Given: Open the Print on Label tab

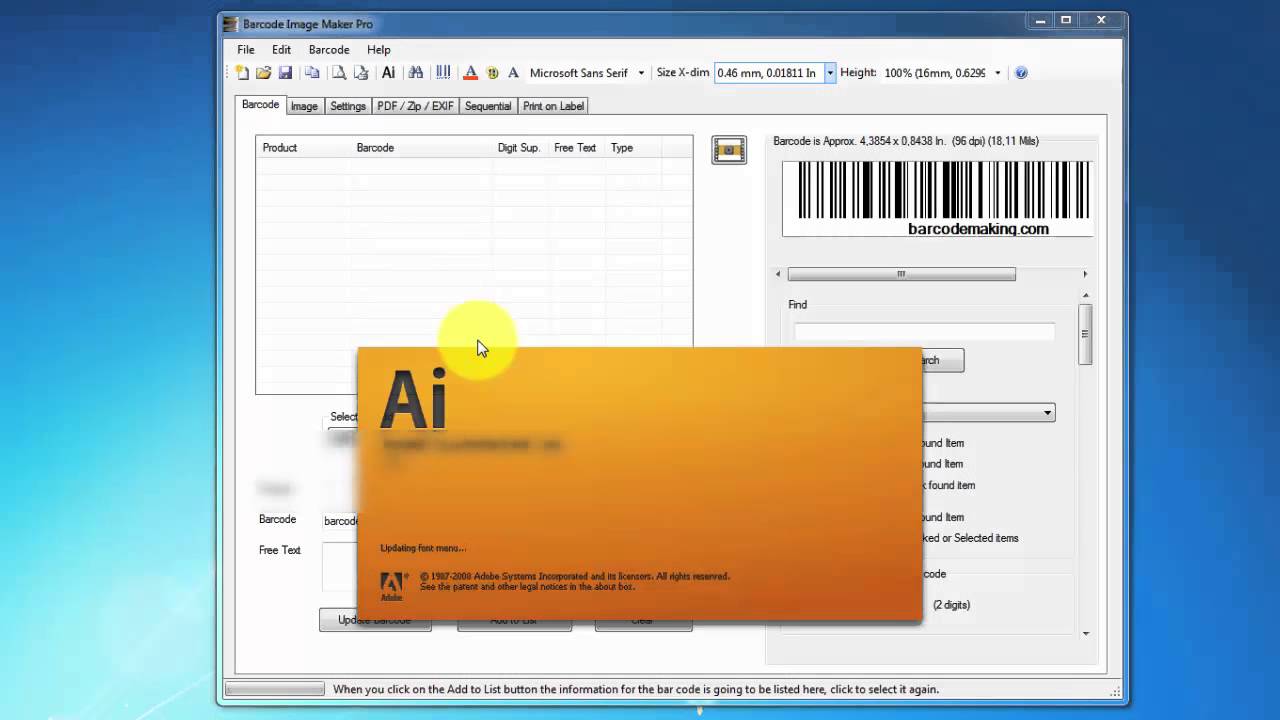Looking at the screenshot, I should tap(553, 106).
